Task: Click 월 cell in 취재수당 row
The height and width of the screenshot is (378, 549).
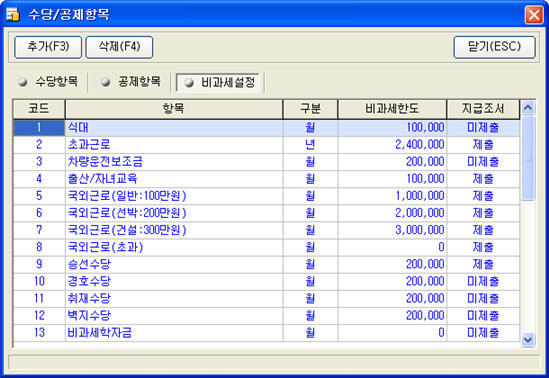Action: pos(310,299)
